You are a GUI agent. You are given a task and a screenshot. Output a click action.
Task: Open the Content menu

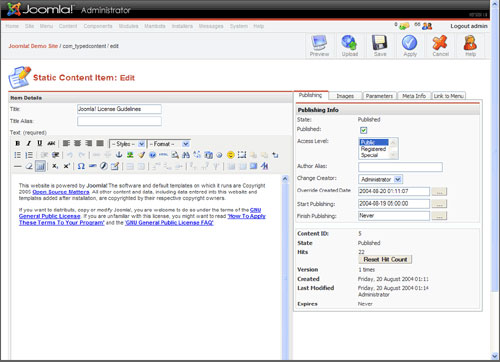point(68,26)
